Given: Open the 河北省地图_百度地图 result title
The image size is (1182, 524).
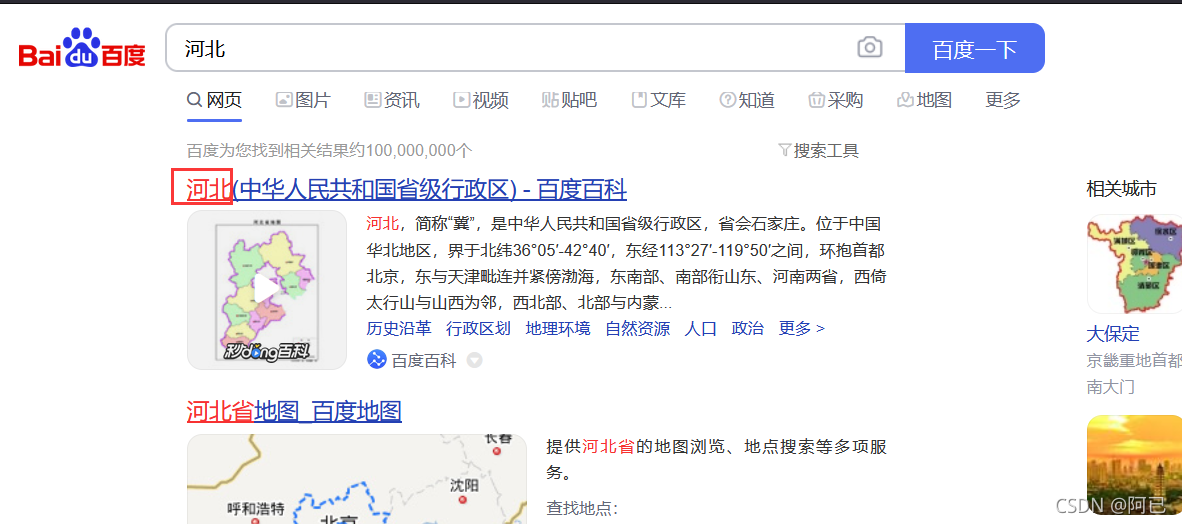Looking at the screenshot, I should pos(294,411).
